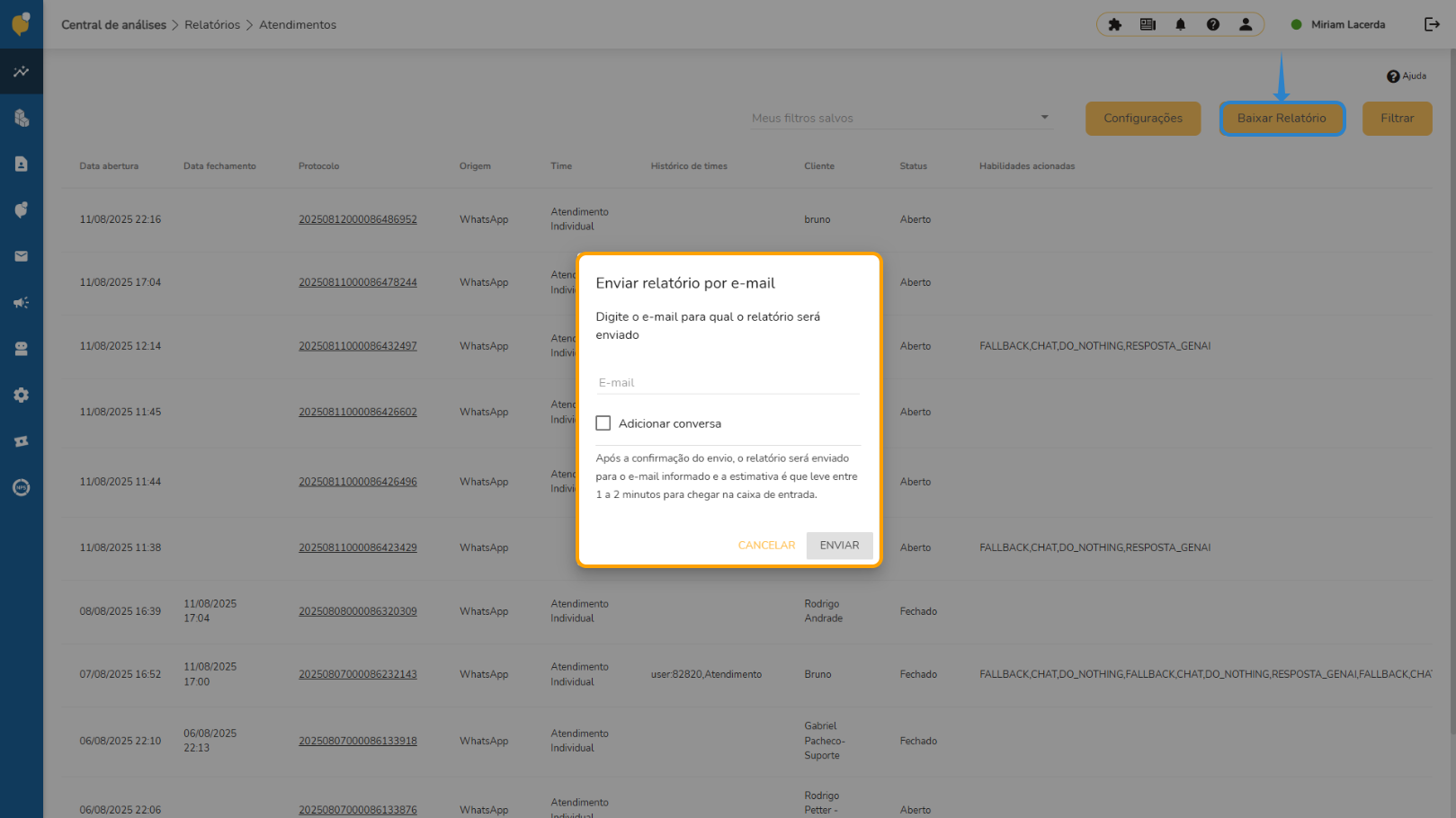
Task: Click the Origem column header
Action: (x=475, y=166)
